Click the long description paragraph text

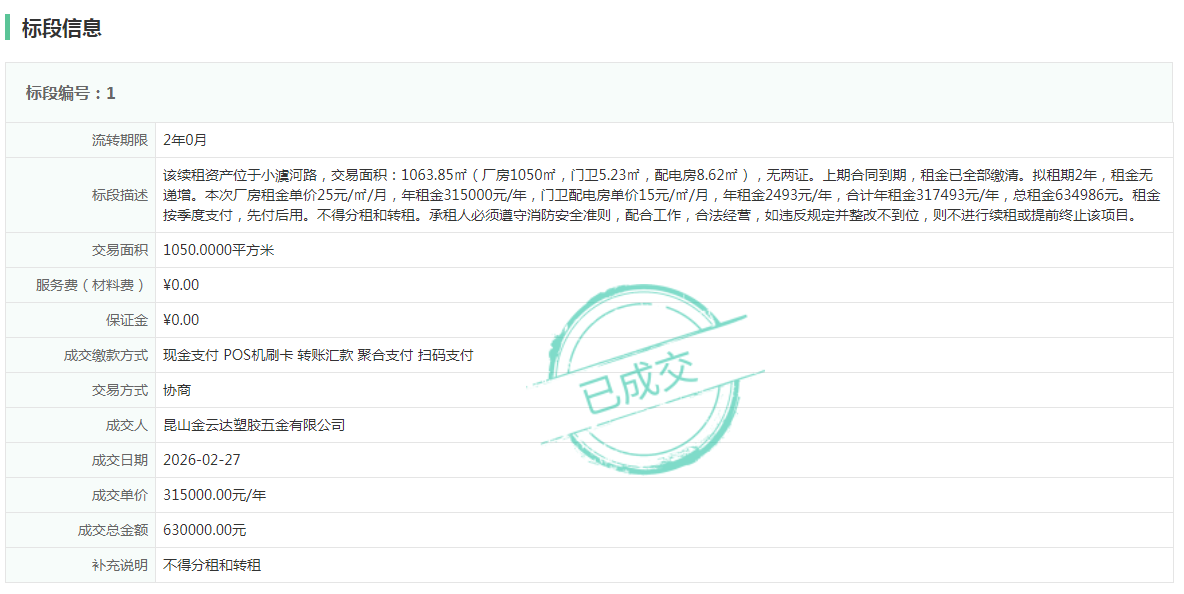tap(660, 195)
